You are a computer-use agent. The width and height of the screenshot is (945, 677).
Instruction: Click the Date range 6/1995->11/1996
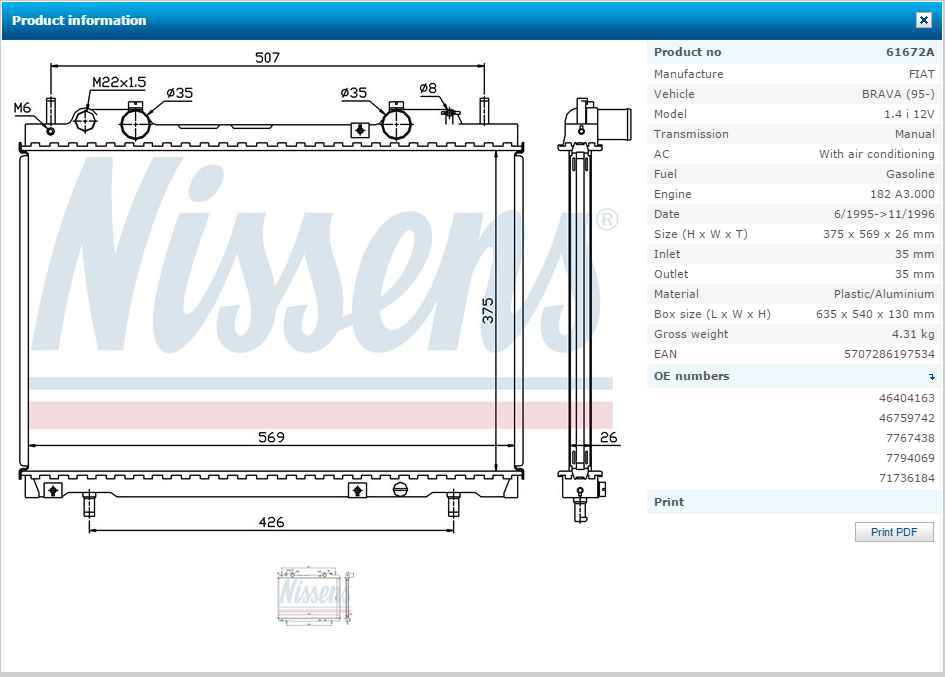click(884, 213)
